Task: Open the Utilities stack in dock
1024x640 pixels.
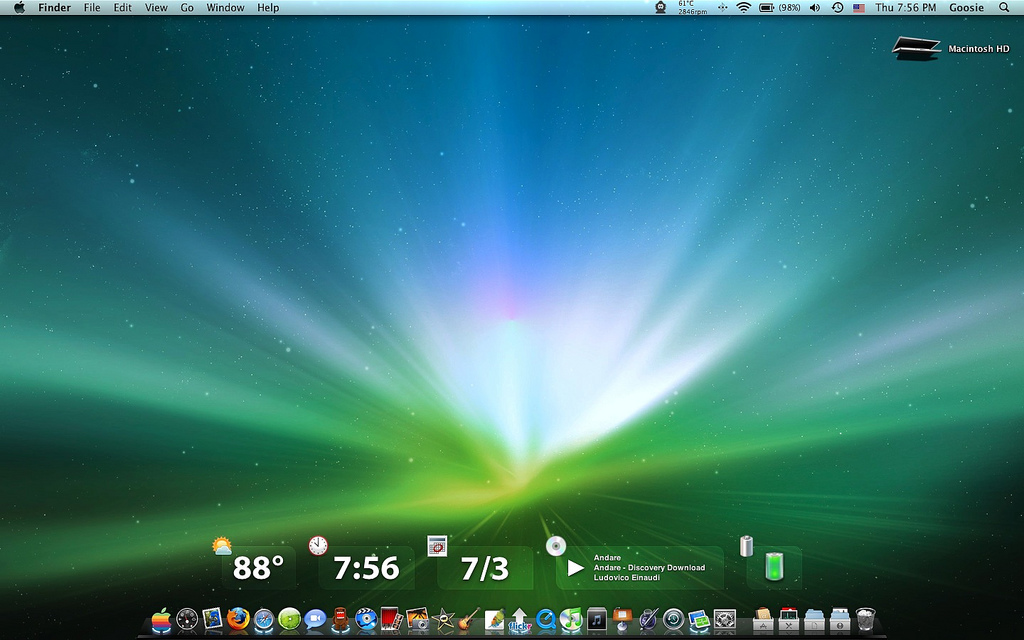Action: [x=788, y=619]
